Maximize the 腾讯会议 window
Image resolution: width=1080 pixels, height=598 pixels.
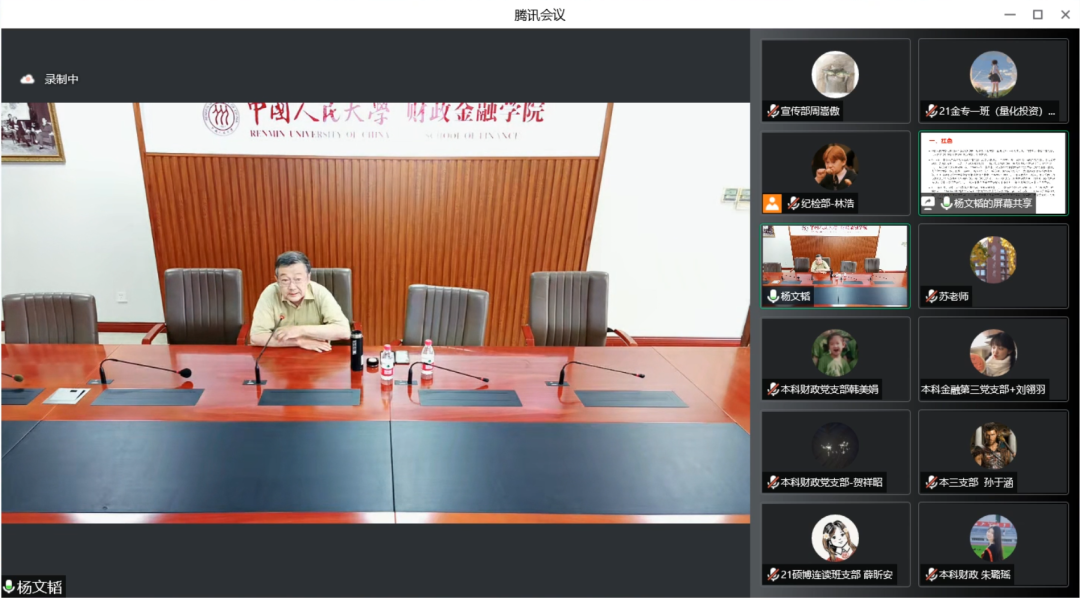click(x=1037, y=14)
